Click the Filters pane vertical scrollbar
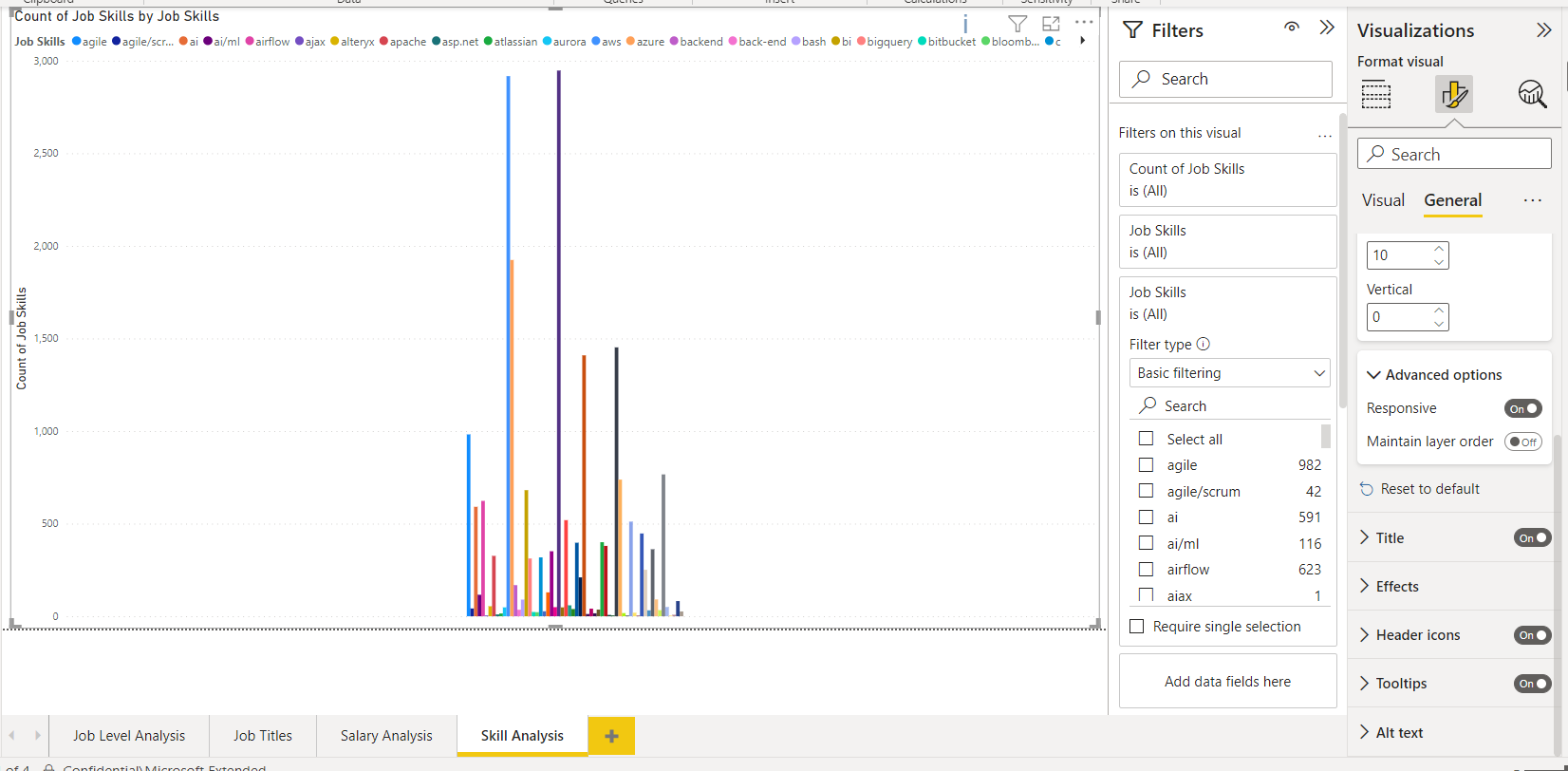The image size is (1568, 771). (x=1342, y=261)
